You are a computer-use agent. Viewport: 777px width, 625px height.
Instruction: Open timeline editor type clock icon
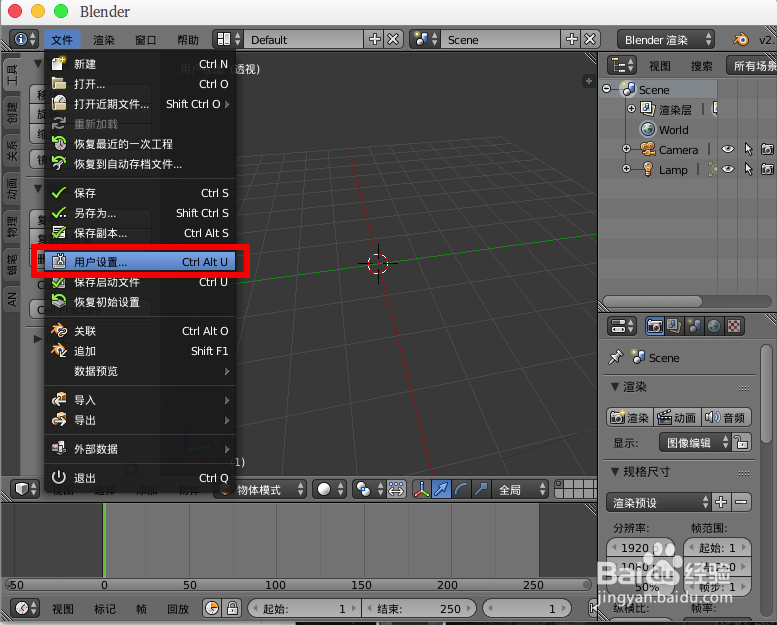click(24, 608)
